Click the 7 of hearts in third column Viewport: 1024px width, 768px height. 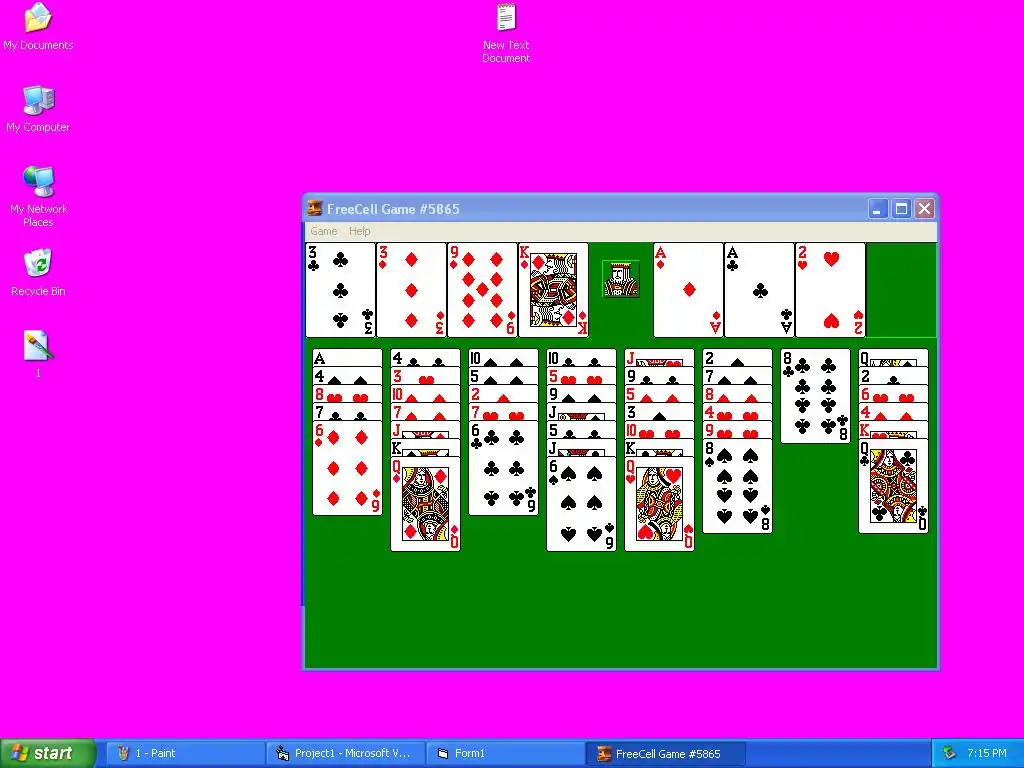click(504, 412)
